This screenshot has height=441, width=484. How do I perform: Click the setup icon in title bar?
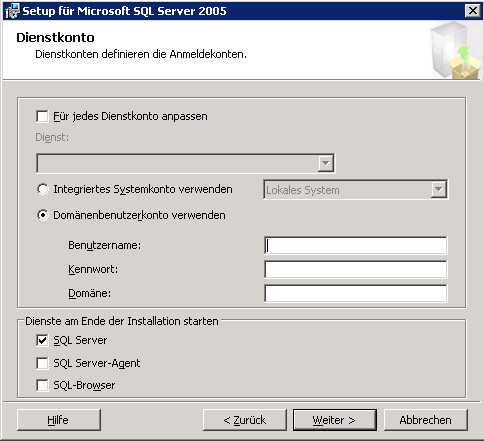point(12,11)
